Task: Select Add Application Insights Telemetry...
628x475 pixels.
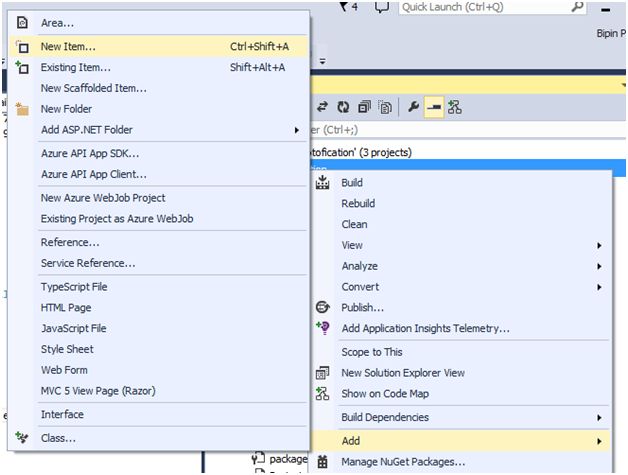Action: coord(461,328)
